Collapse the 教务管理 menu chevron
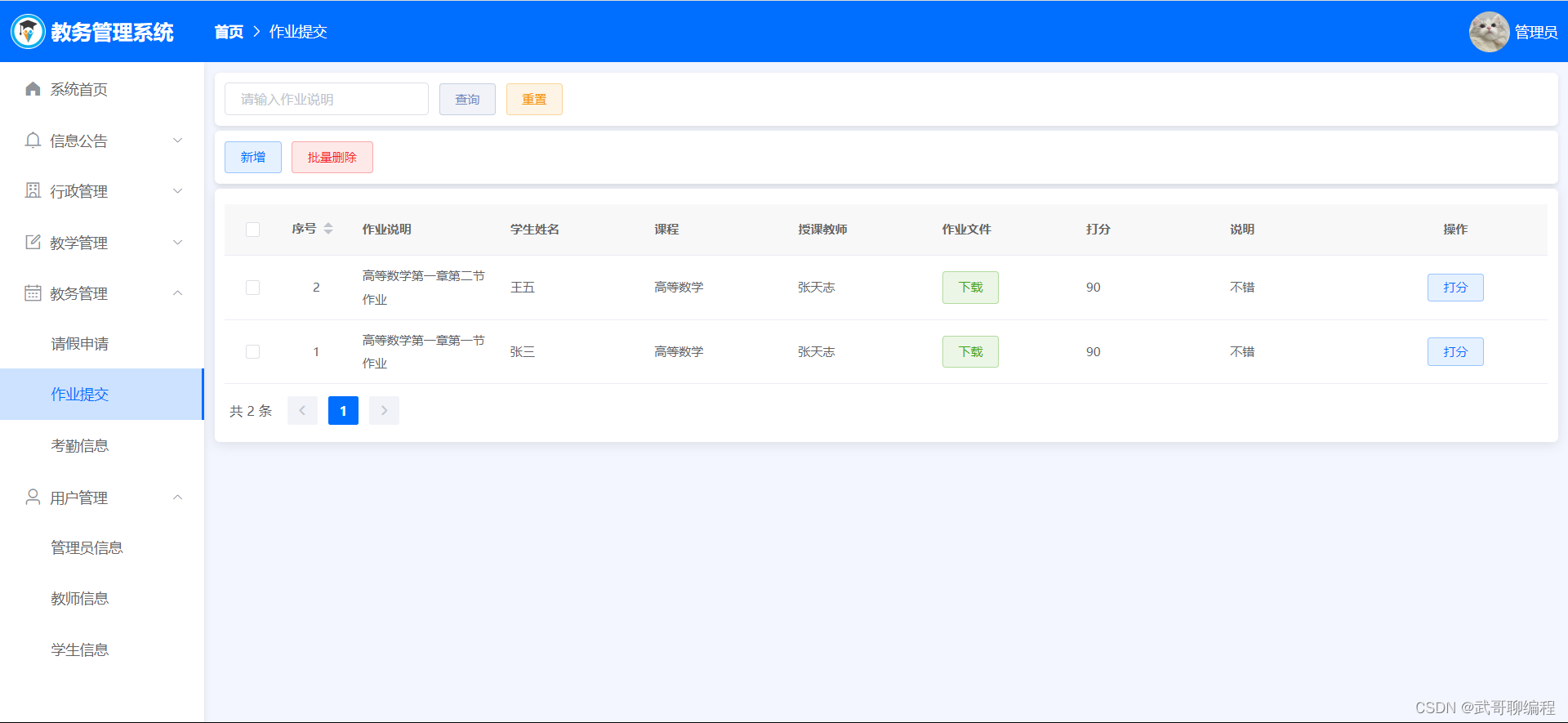This screenshot has width=1568, height=723. click(x=177, y=293)
